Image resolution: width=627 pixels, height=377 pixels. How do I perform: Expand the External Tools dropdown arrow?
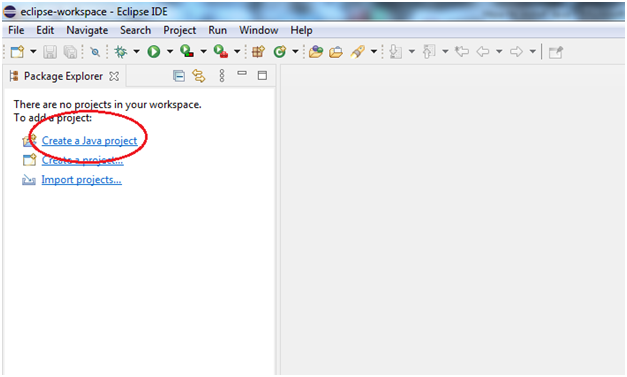coord(237,52)
